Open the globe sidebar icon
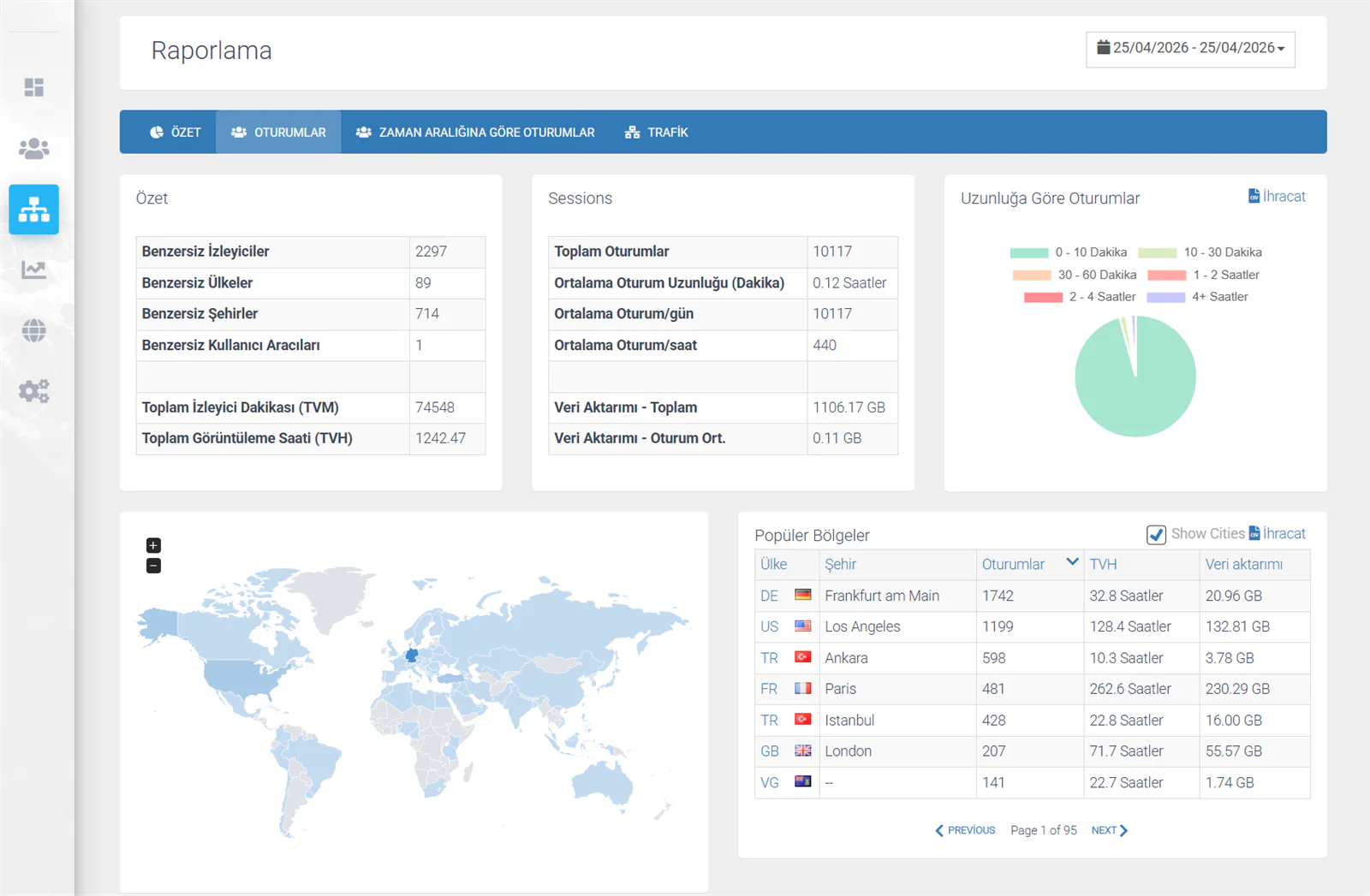 point(34,331)
